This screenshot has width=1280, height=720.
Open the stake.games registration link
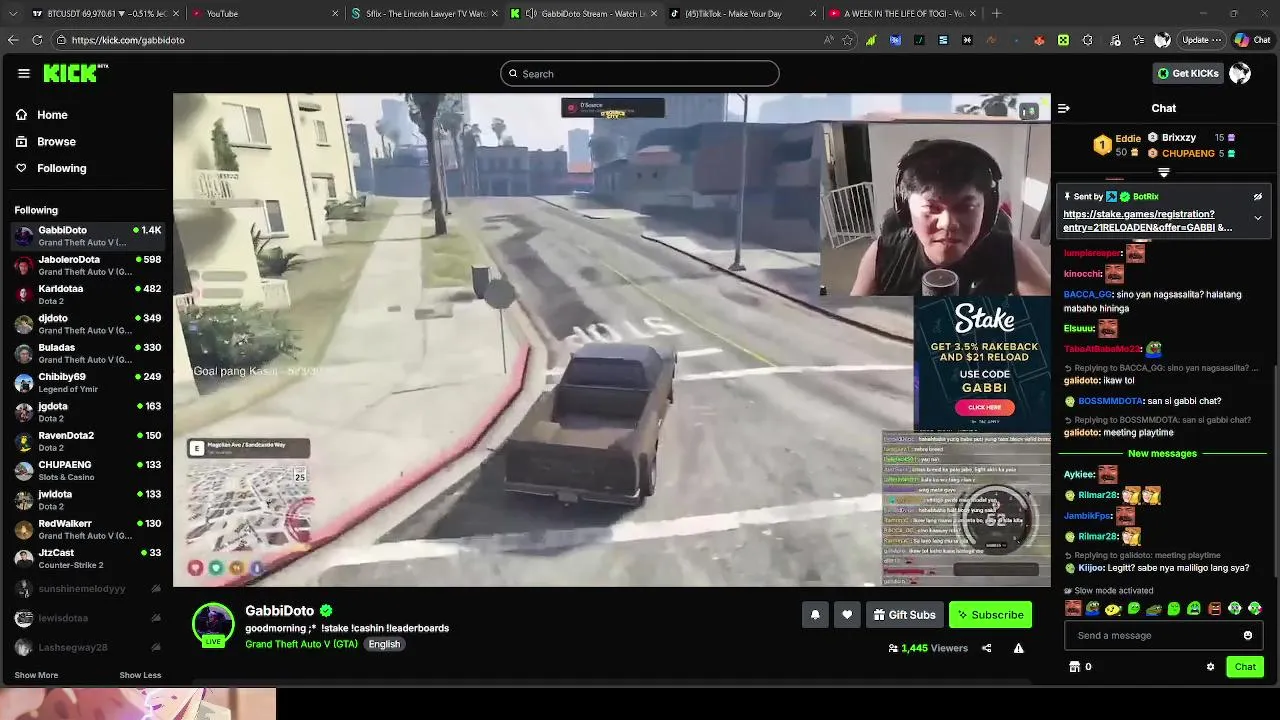pos(1147,221)
